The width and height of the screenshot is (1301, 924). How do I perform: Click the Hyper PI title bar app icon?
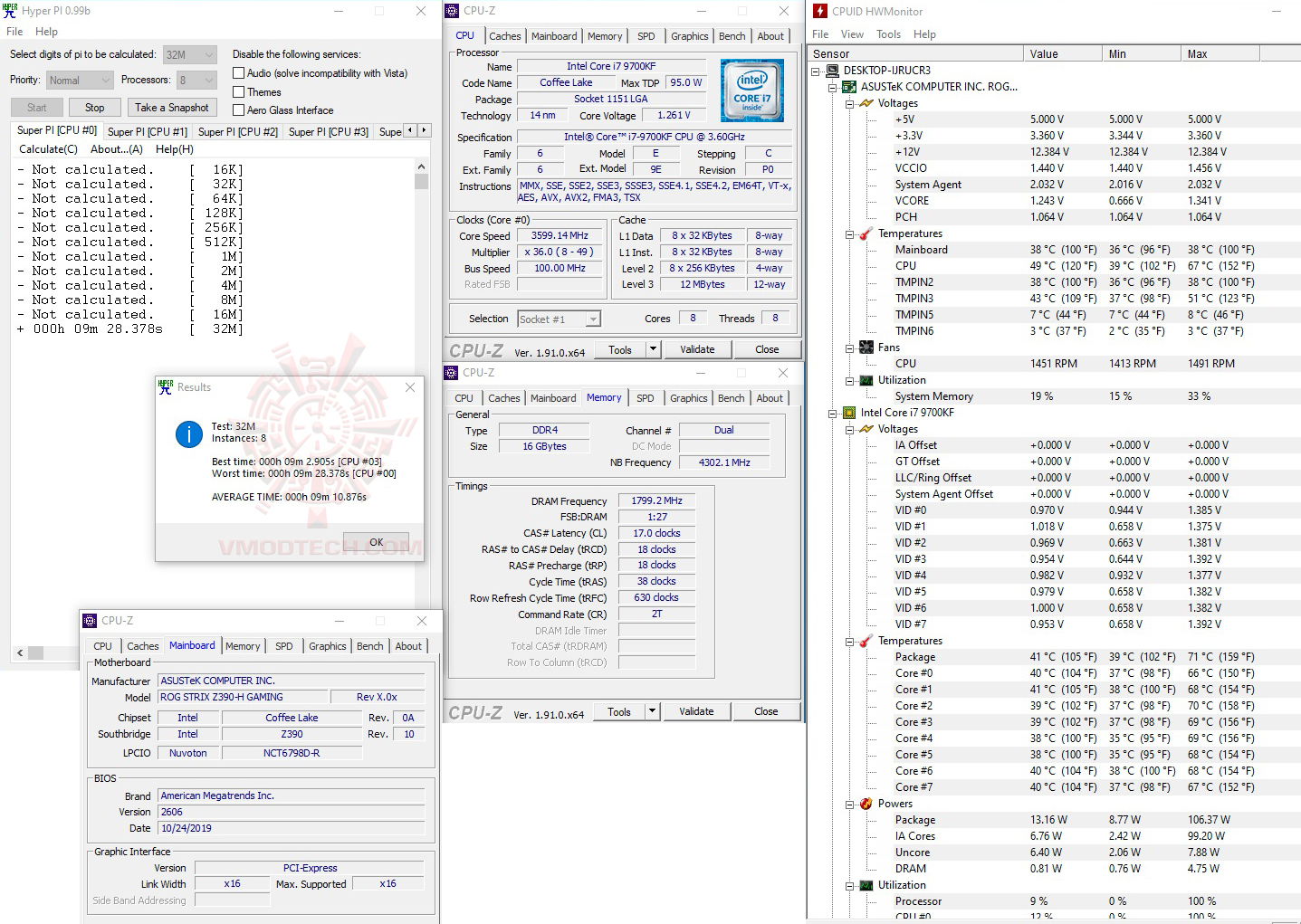(10, 11)
